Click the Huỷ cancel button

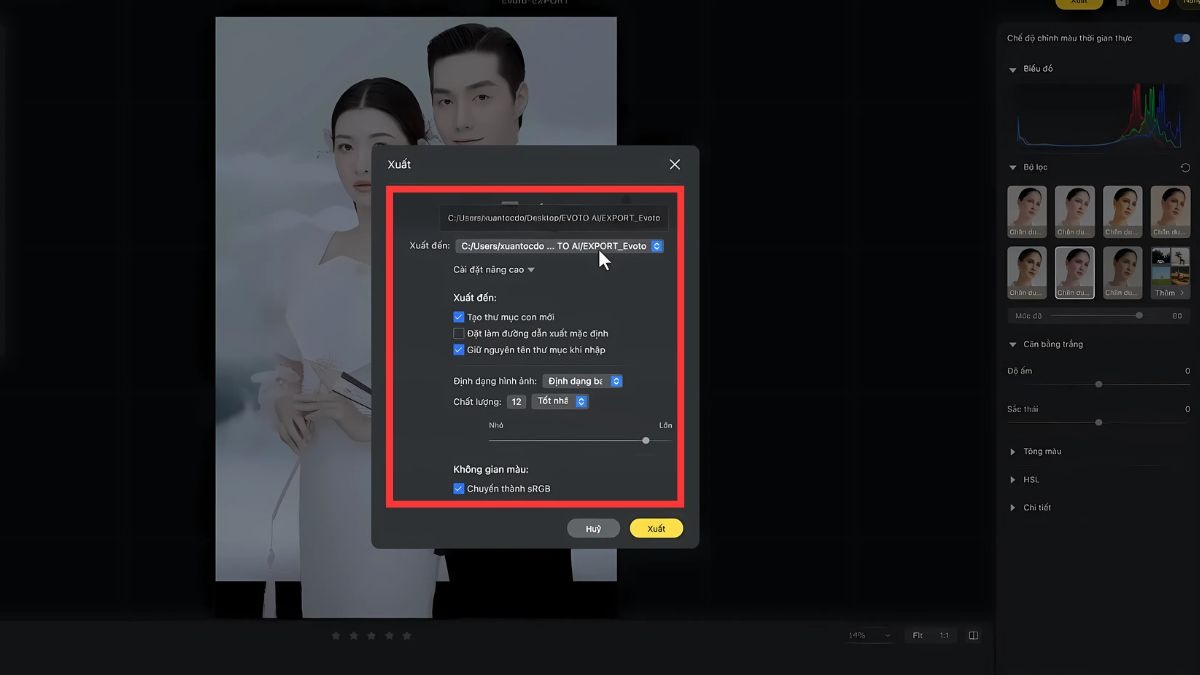click(594, 529)
